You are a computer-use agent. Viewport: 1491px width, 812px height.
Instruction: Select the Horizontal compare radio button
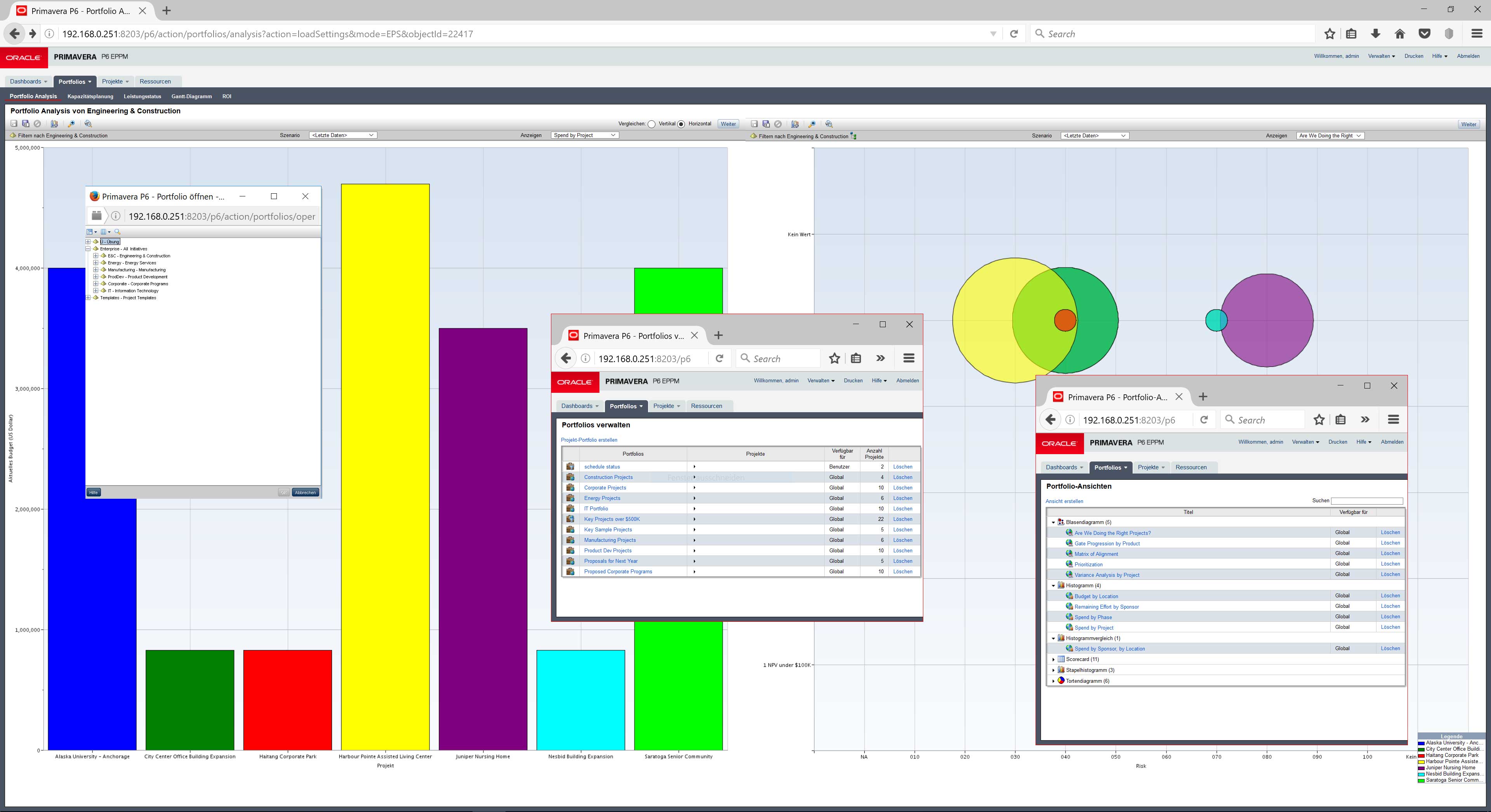(681, 124)
